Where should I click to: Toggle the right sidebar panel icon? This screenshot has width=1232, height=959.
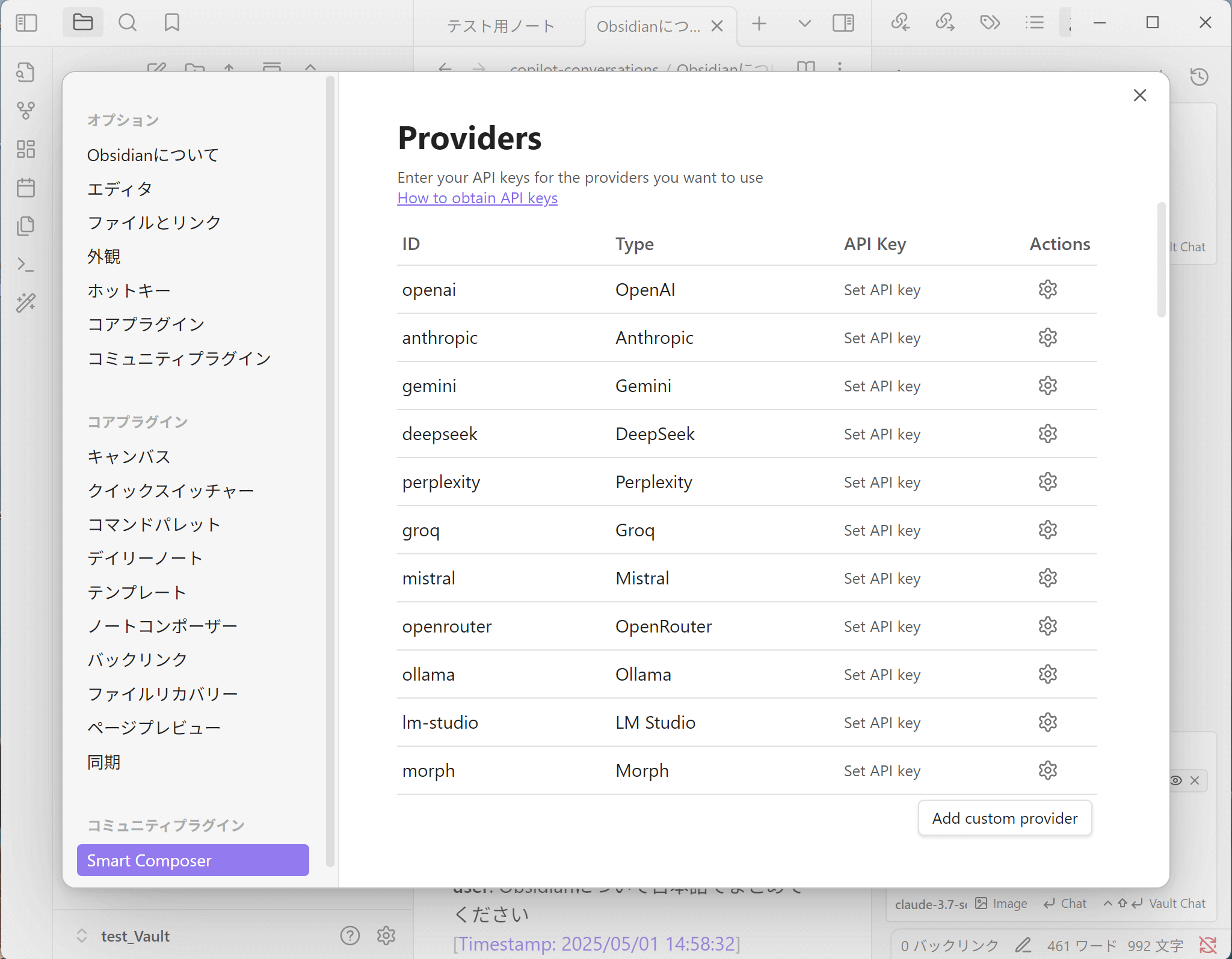point(843,23)
